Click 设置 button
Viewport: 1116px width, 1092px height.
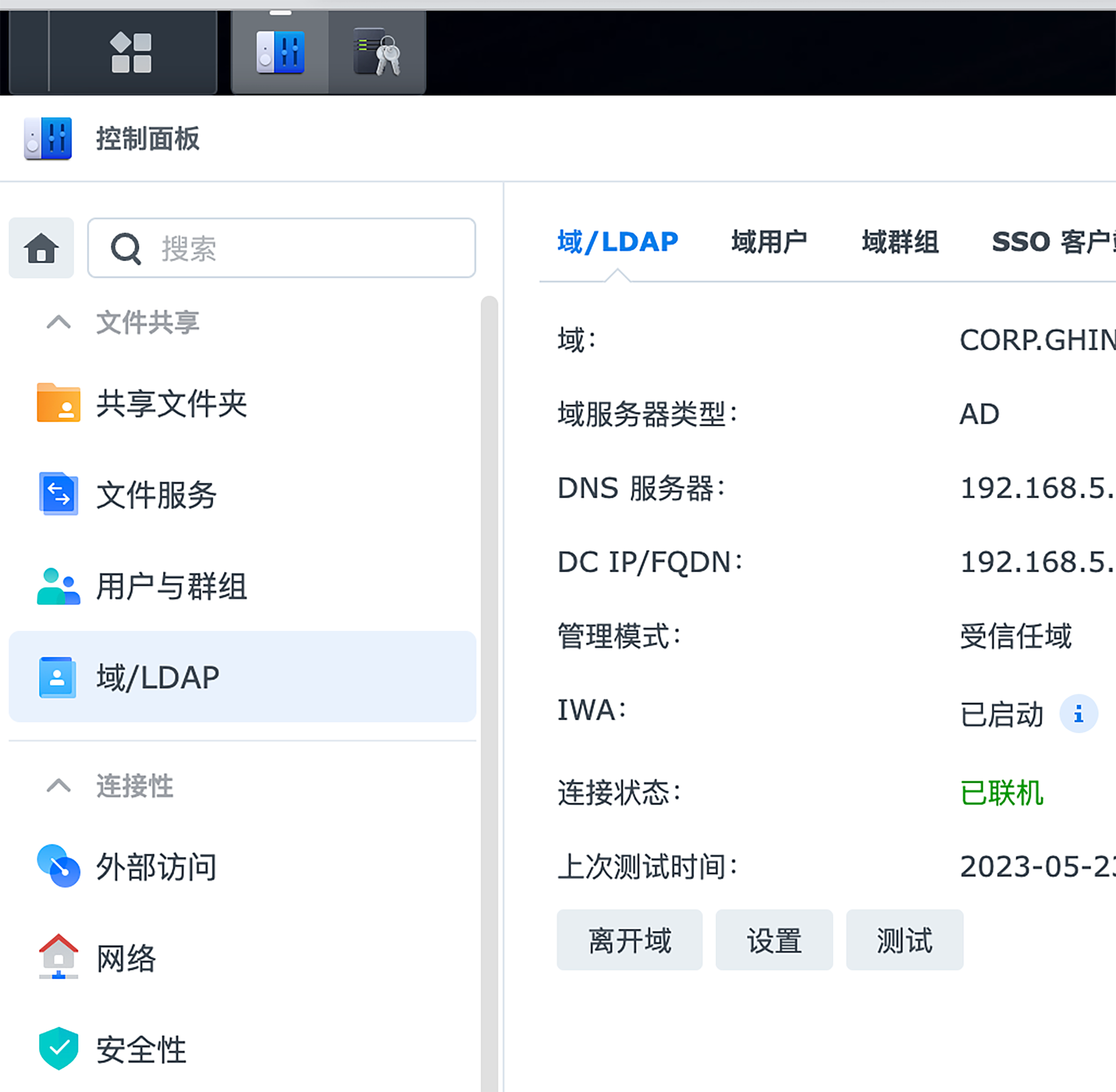point(774,940)
